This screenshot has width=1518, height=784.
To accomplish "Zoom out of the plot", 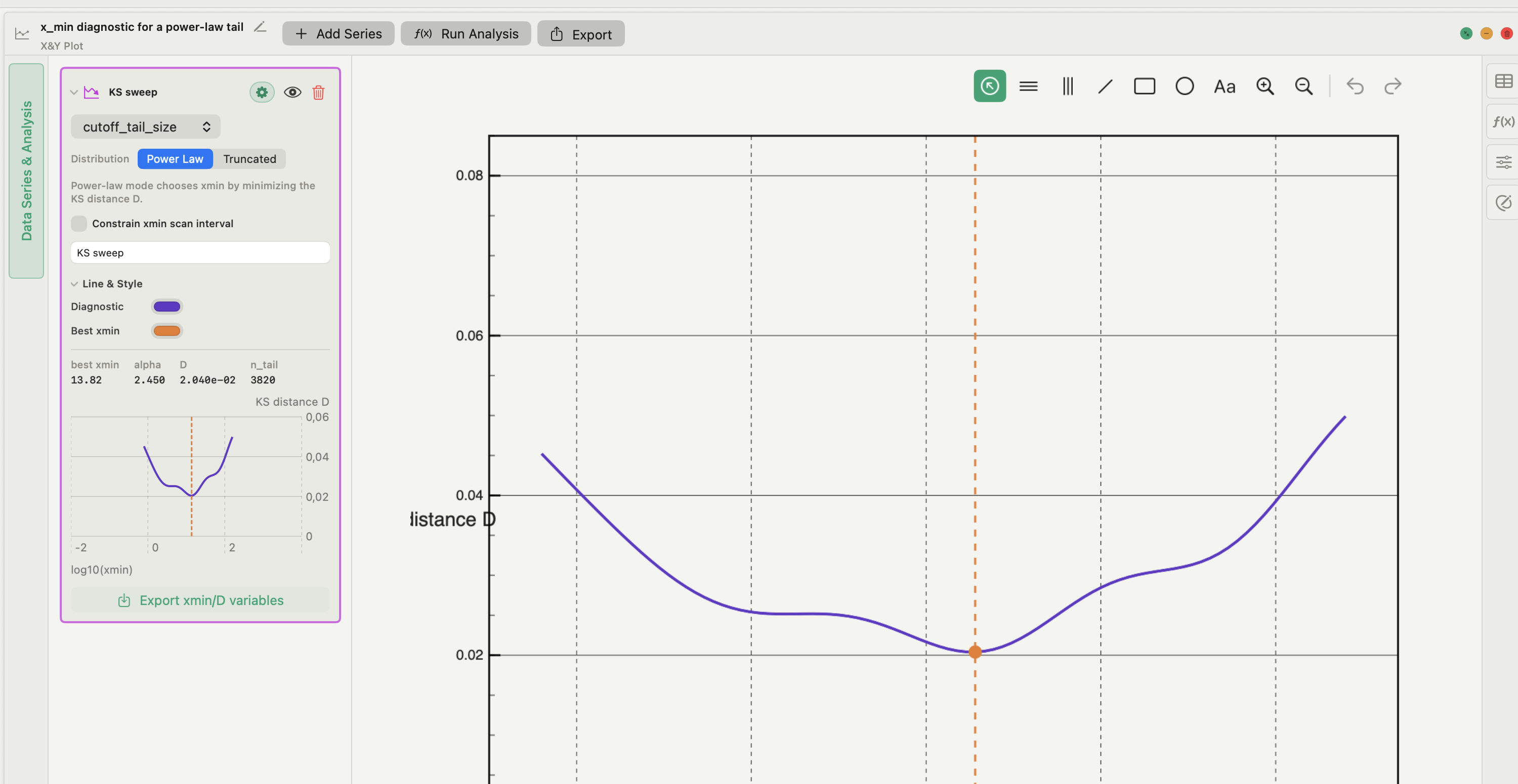I will point(1303,86).
